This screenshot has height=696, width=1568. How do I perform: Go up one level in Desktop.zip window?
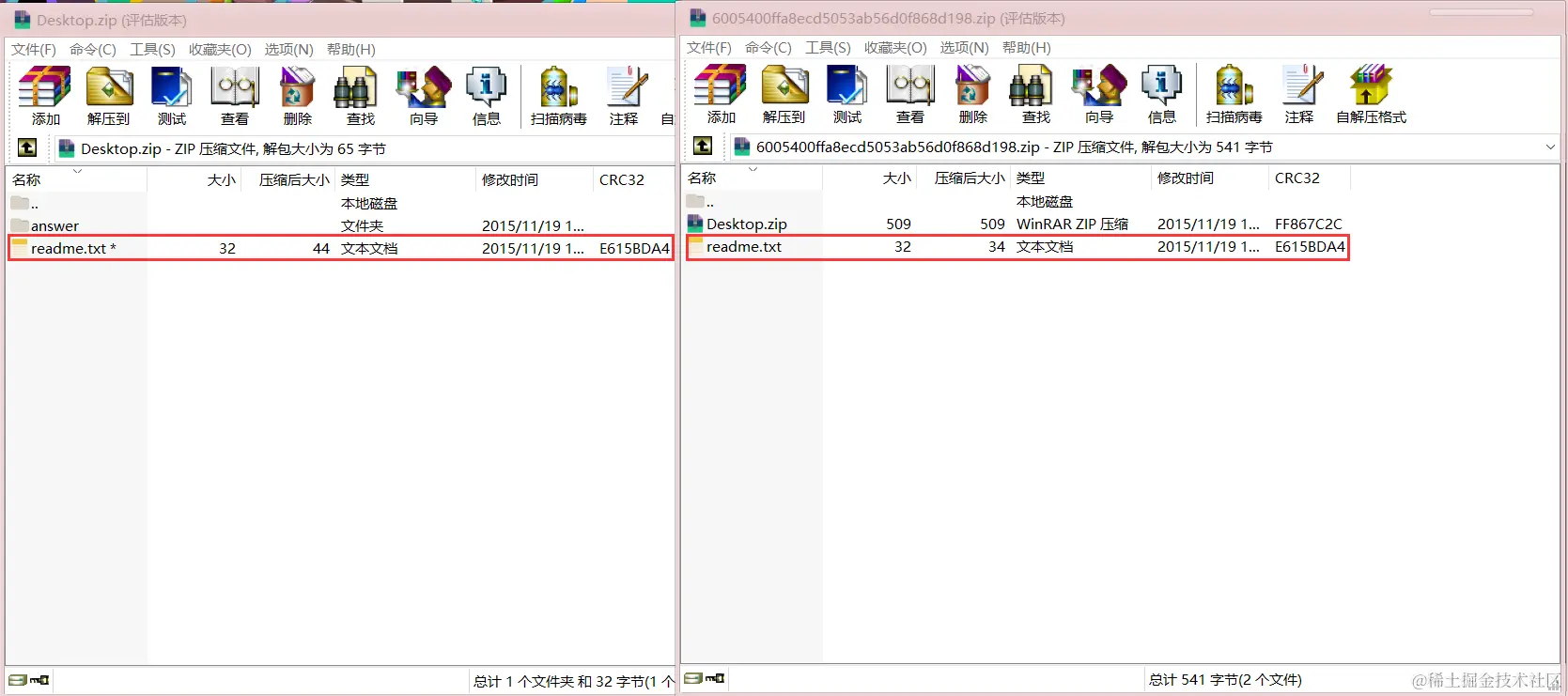click(x=27, y=147)
